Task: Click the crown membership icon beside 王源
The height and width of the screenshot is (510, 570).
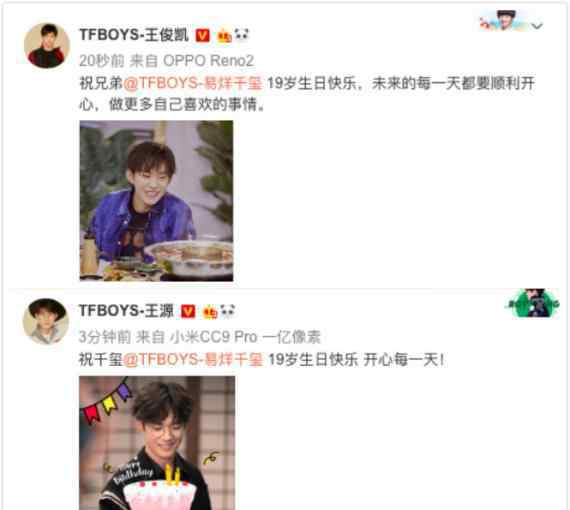Action: [x=210, y=312]
